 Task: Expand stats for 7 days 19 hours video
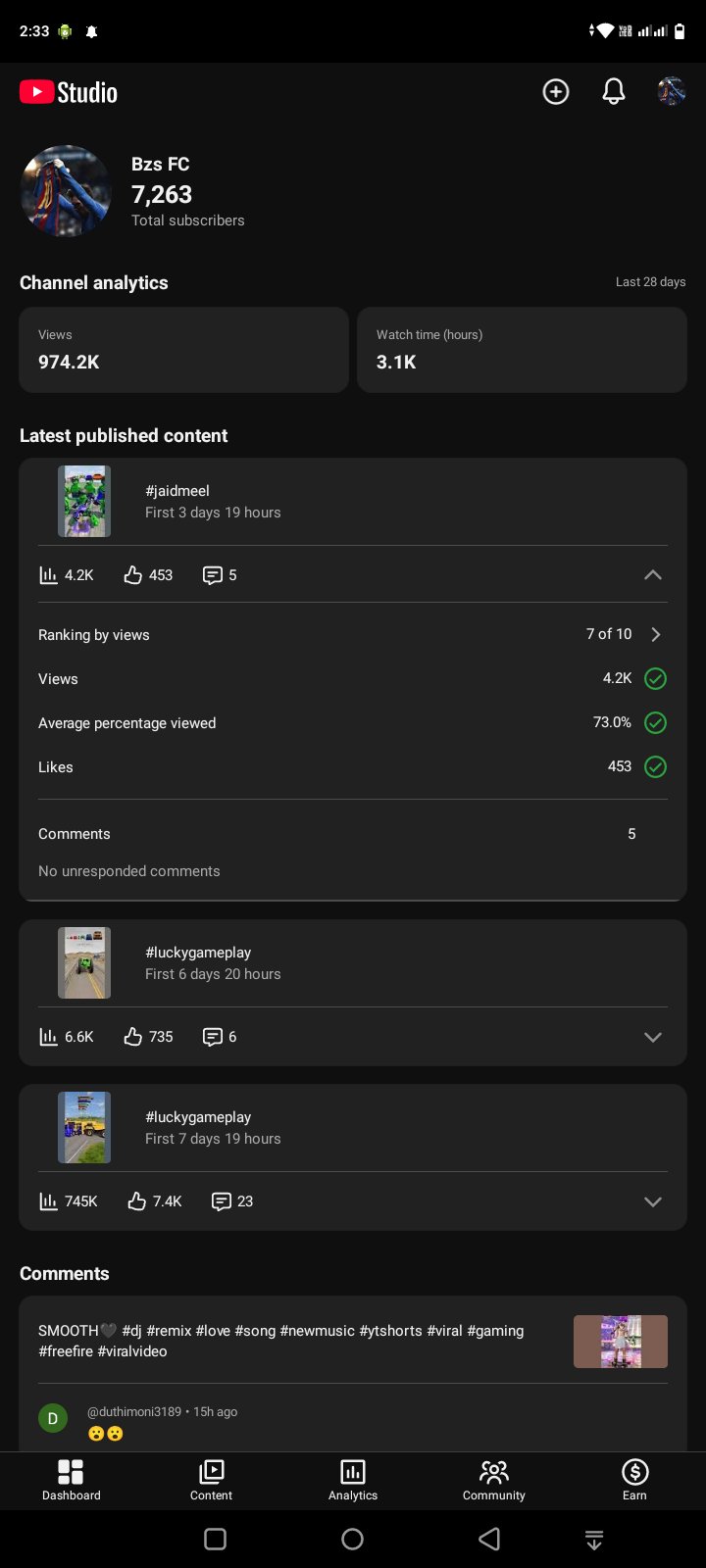click(653, 1201)
